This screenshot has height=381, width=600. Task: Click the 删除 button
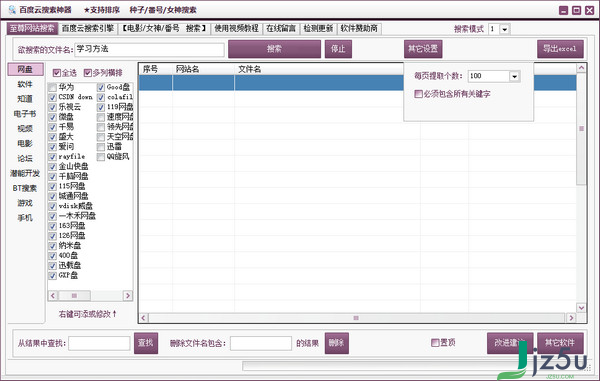pyautogui.click(x=337, y=343)
